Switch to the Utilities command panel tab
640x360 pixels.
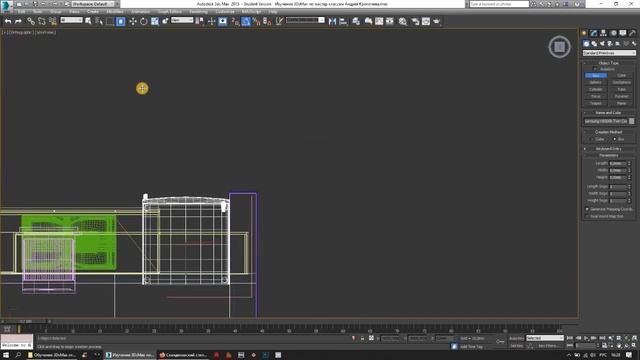point(632,33)
